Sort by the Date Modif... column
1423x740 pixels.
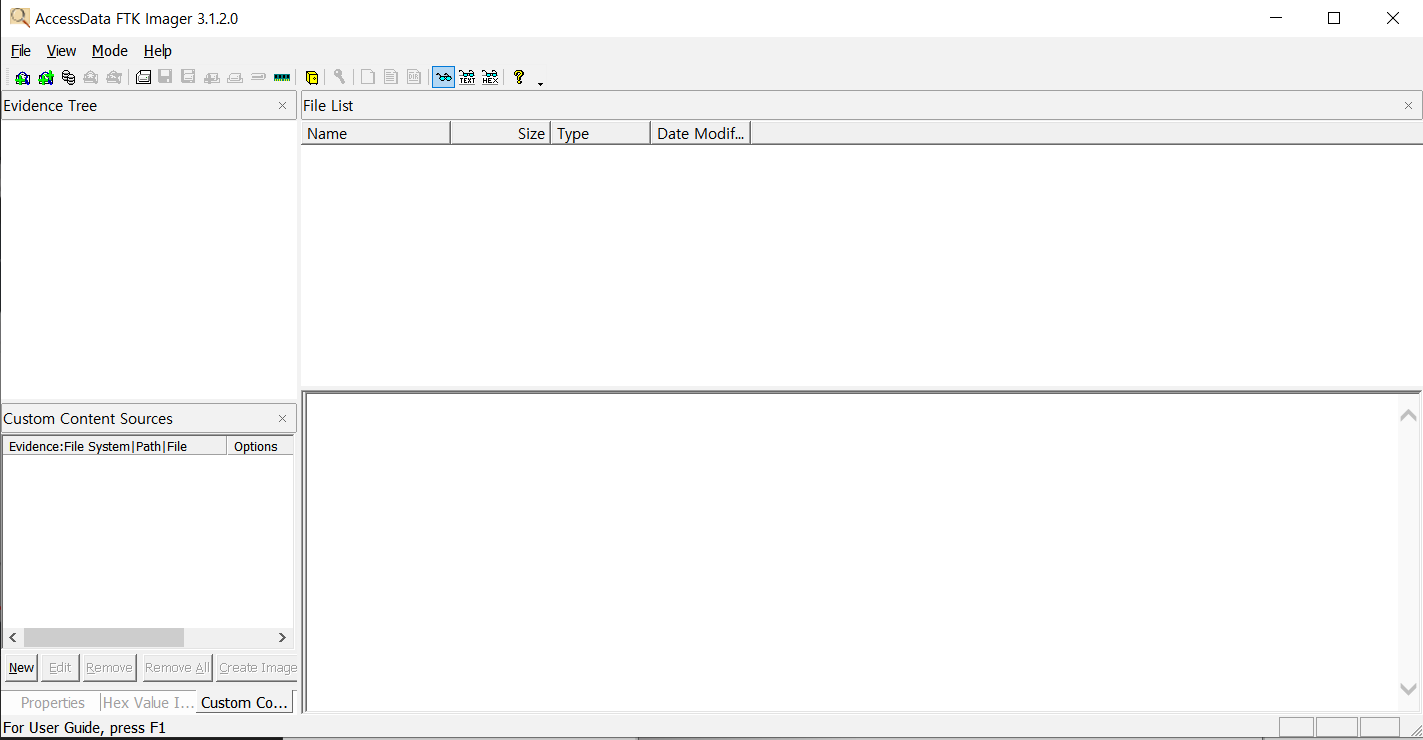click(x=701, y=134)
